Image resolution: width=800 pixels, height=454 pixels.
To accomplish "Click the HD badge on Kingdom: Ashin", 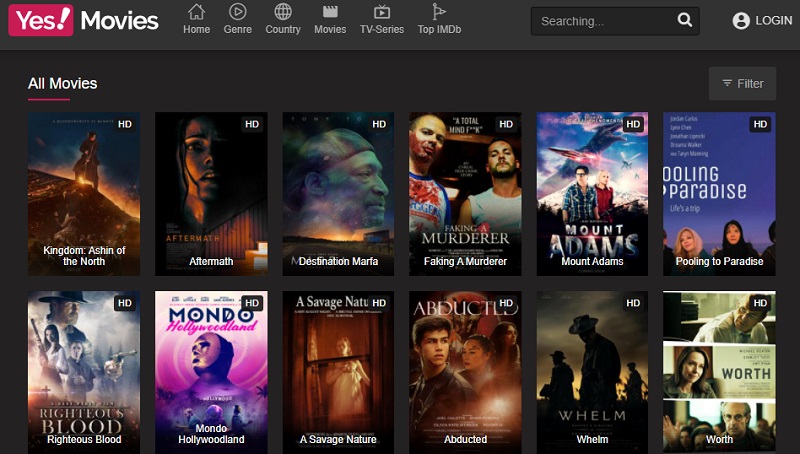I will tap(125, 124).
